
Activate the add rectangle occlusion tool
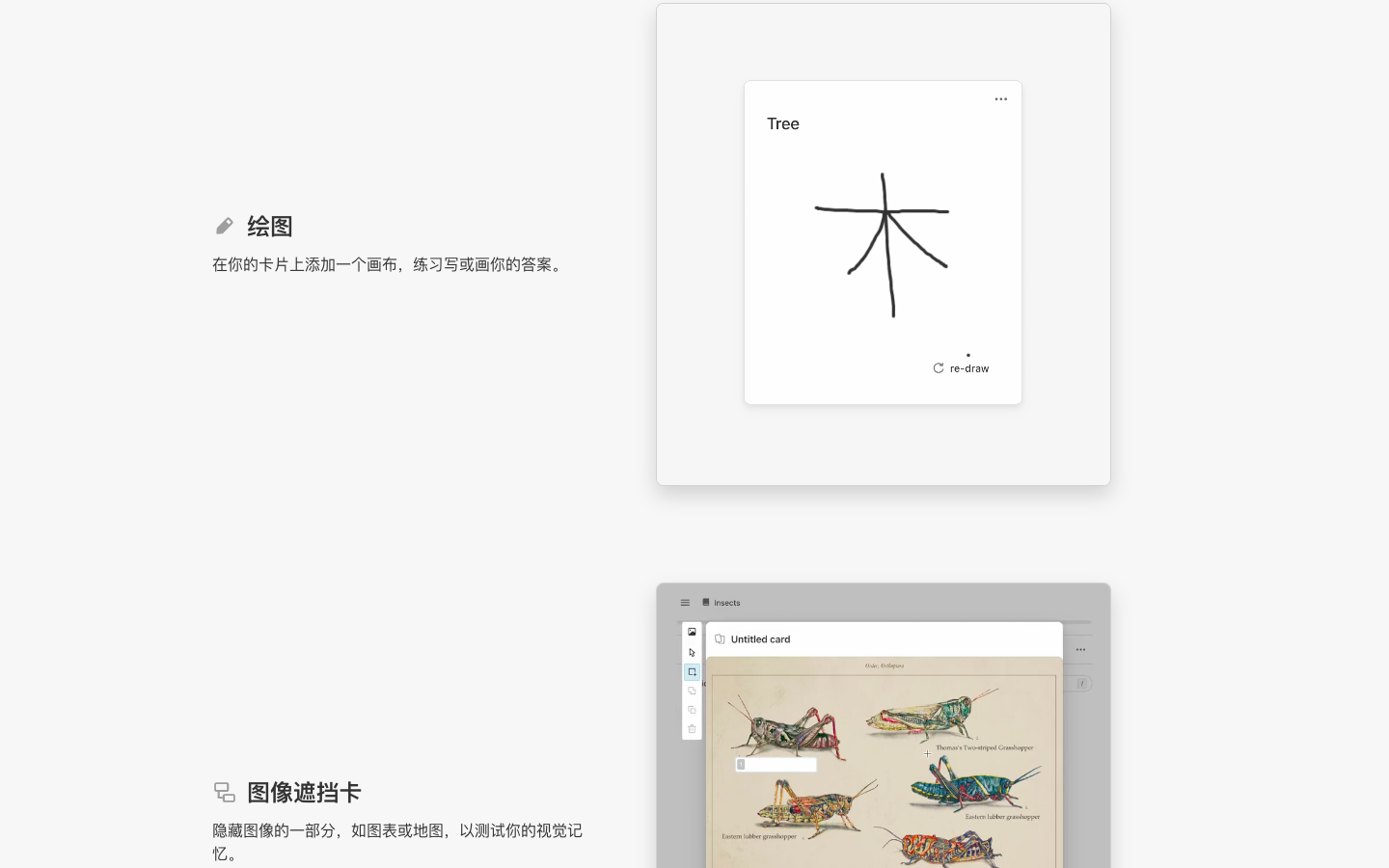point(692,672)
